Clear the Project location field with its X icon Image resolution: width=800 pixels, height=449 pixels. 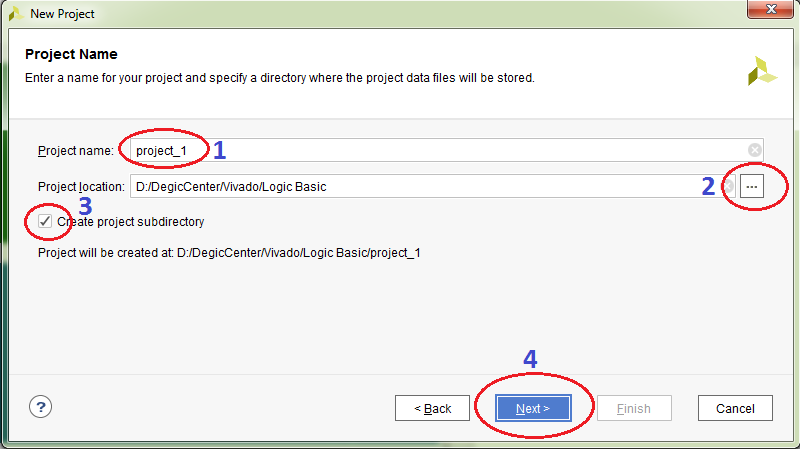[x=728, y=186]
